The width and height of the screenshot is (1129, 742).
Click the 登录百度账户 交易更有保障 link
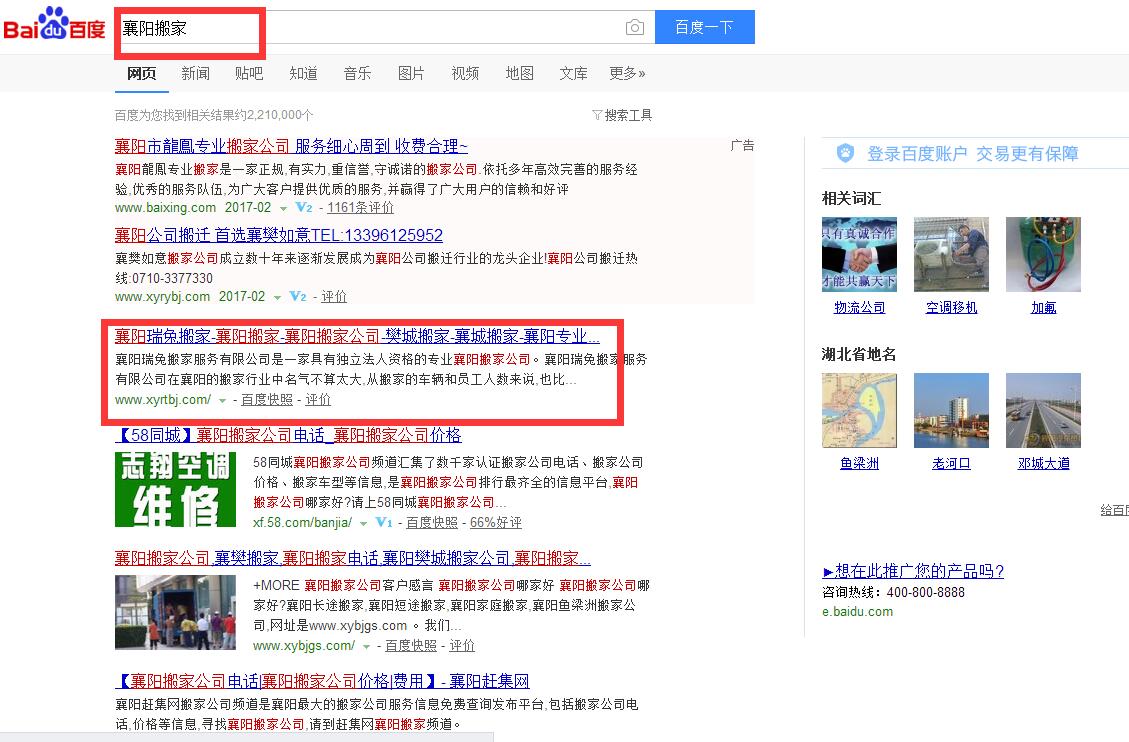972,154
